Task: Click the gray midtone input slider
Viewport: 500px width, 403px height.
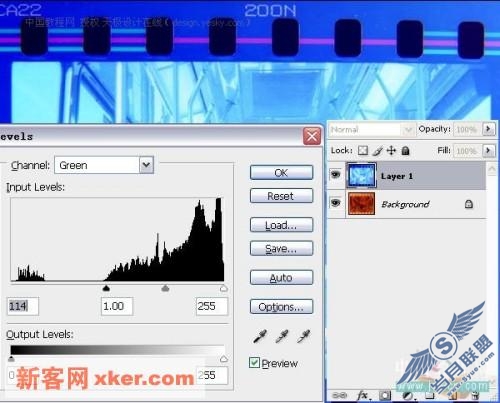Action: (165, 288)
